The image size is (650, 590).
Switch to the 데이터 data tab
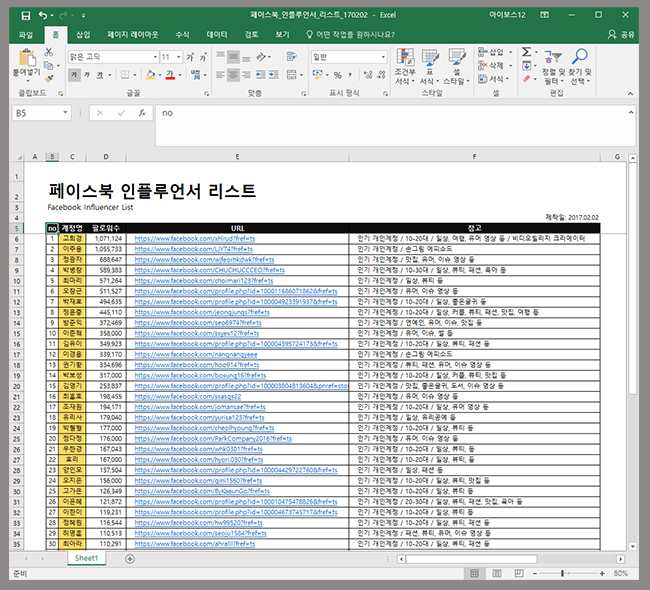(x=217, y=34)
